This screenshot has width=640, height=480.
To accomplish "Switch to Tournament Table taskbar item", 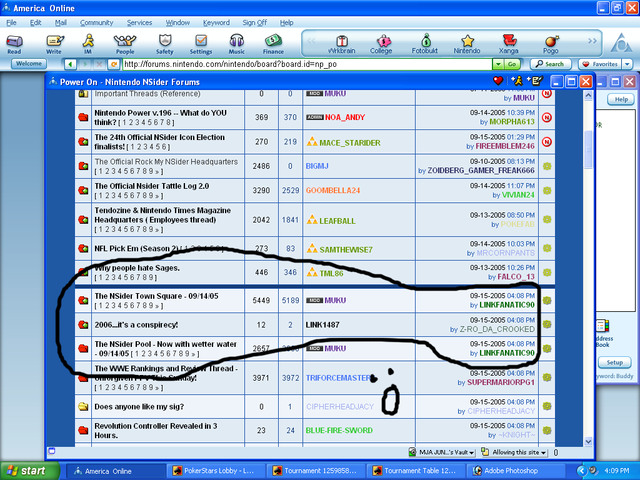I will [415, 471].
